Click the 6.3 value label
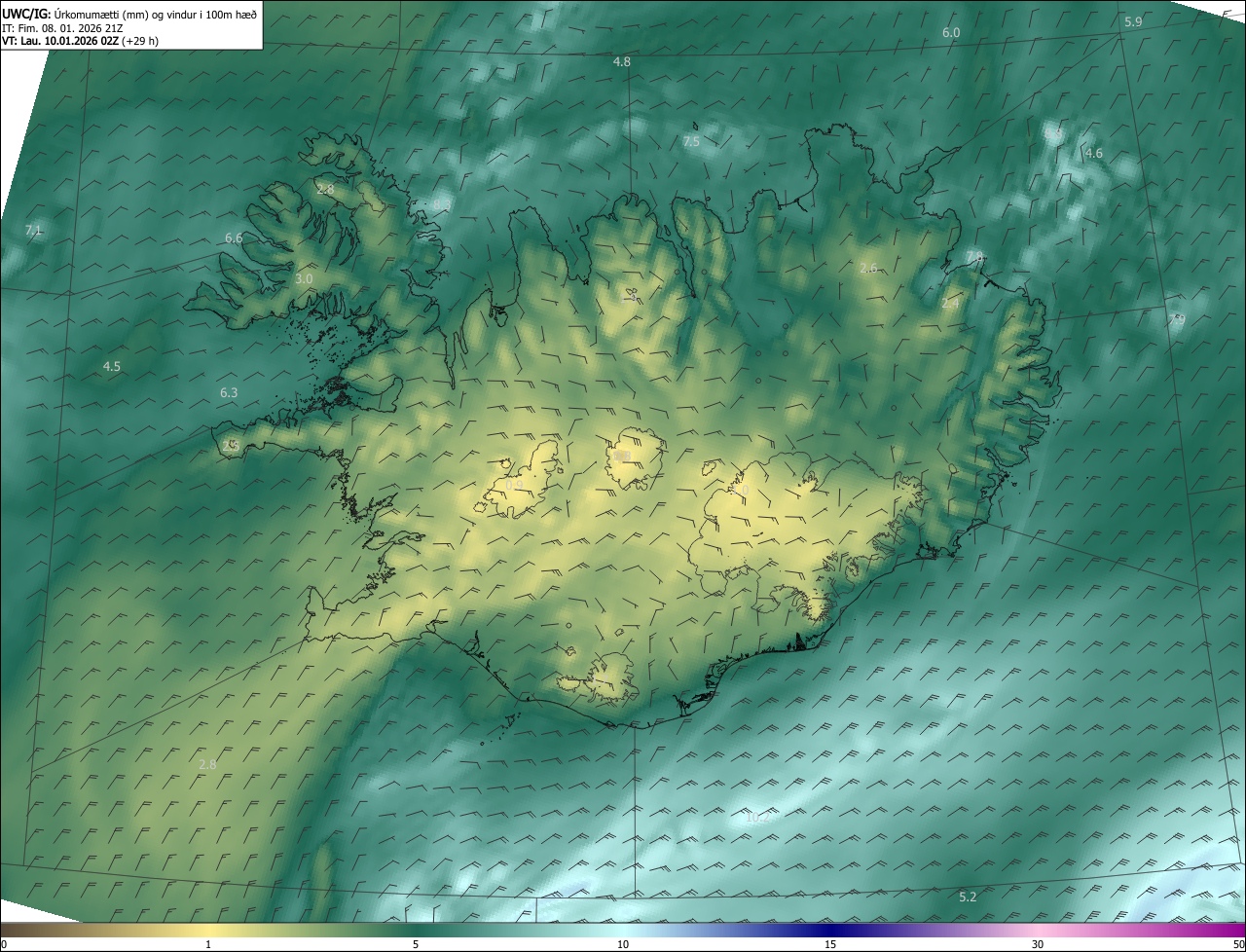1246x952 pixels. [229, 393]
